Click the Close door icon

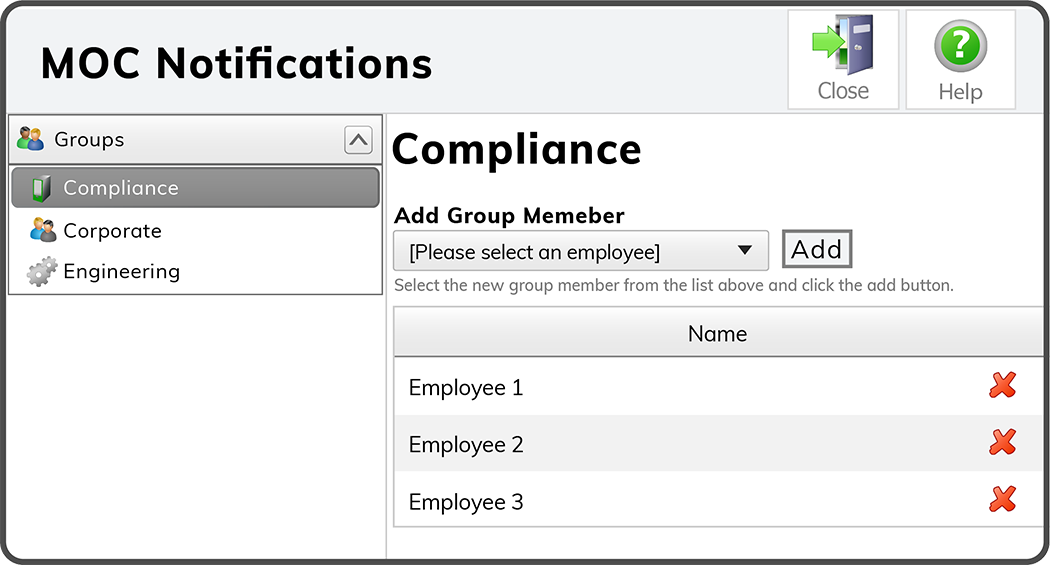843,44
